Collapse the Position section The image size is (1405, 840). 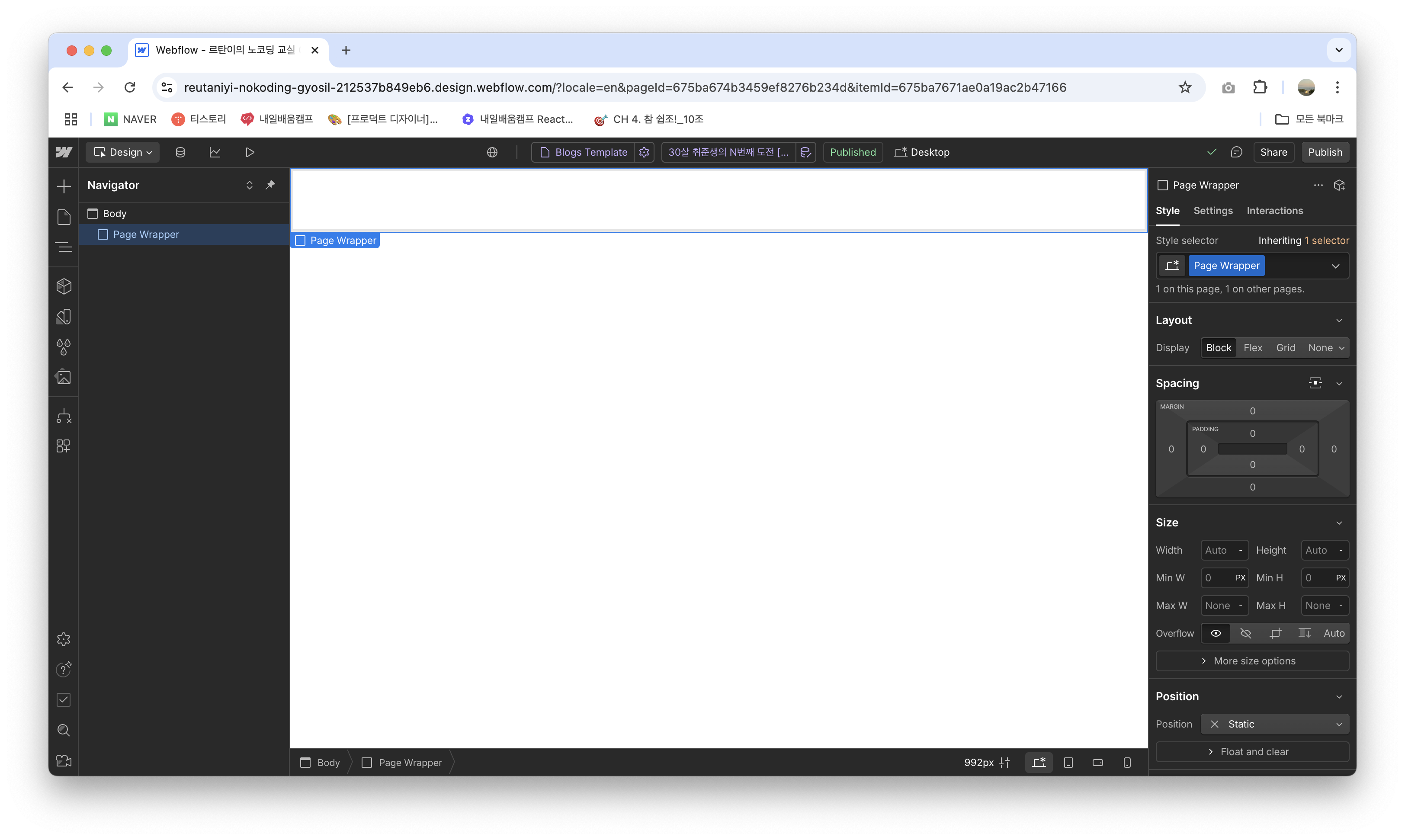(1339, 696)
